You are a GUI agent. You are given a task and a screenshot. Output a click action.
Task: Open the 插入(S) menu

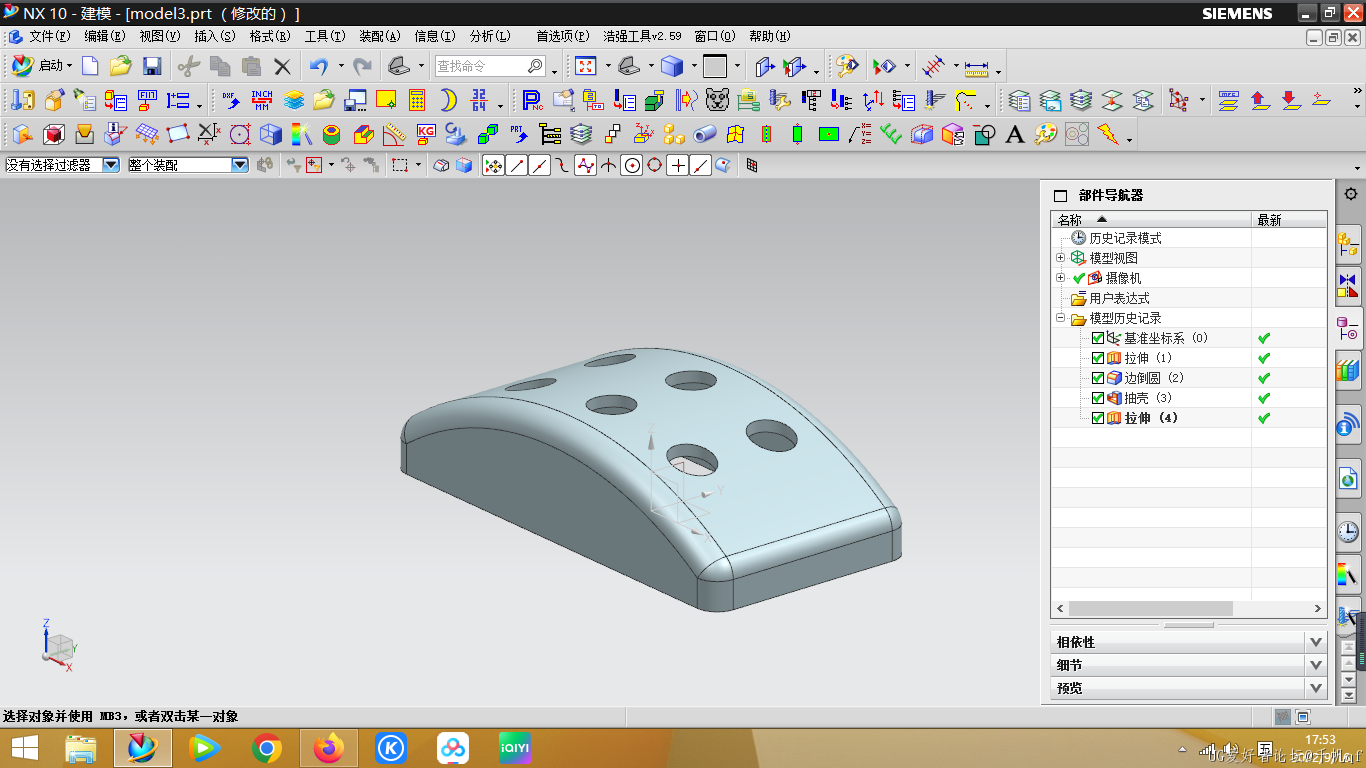pos(215,36)
